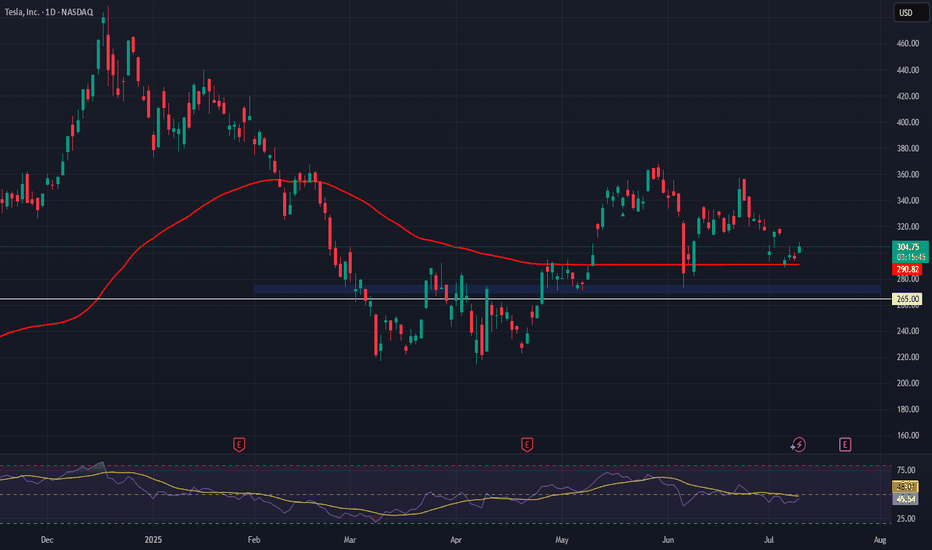The height and width of the screenshot is (550, 932).
Task: Click the 03:15:45 bar countdown timer
Action: (911, 257)
